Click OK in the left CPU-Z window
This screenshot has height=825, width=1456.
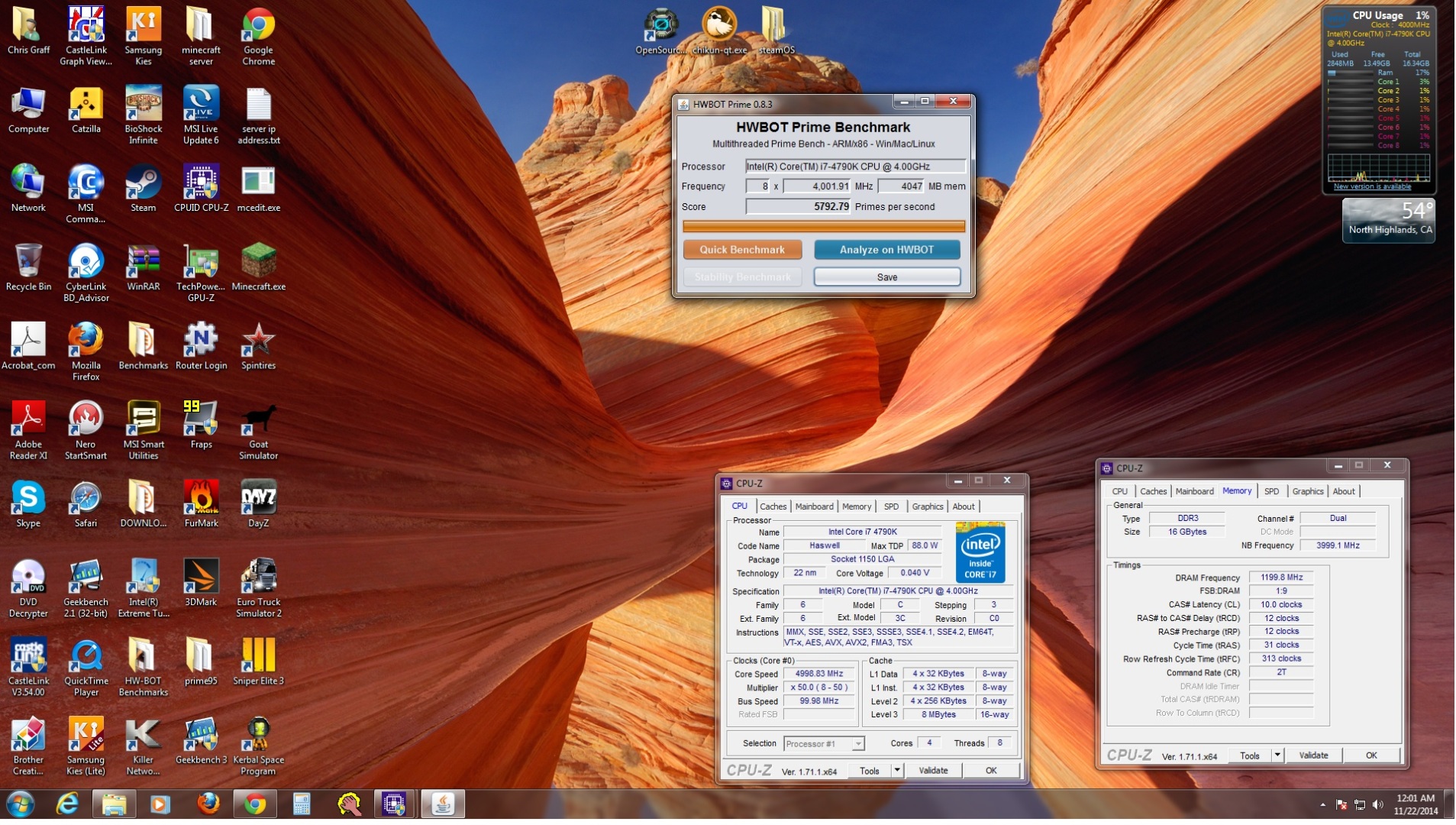pos(991,772)
